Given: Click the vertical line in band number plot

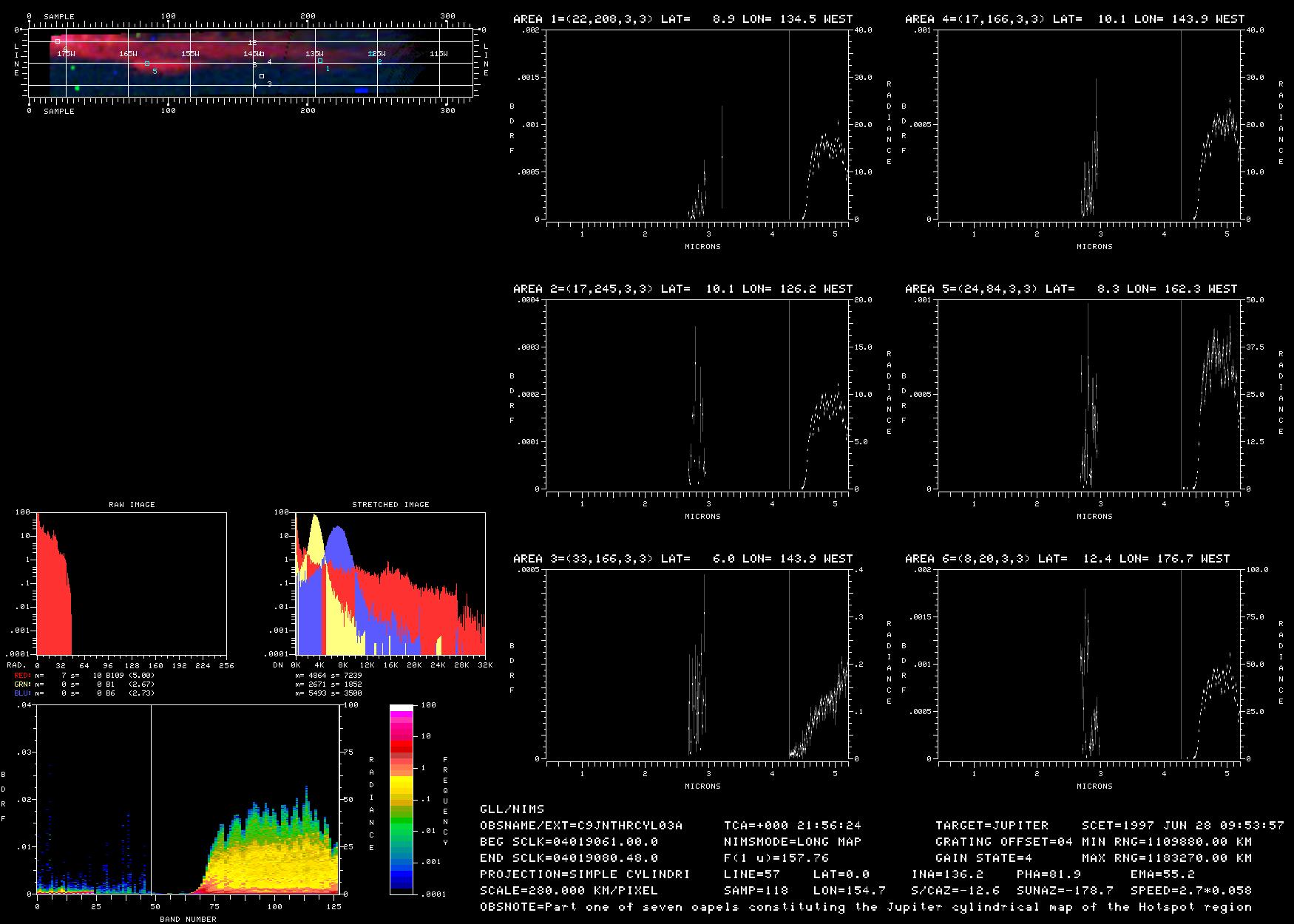Looking at the screenshot, I should coord(152,798).
